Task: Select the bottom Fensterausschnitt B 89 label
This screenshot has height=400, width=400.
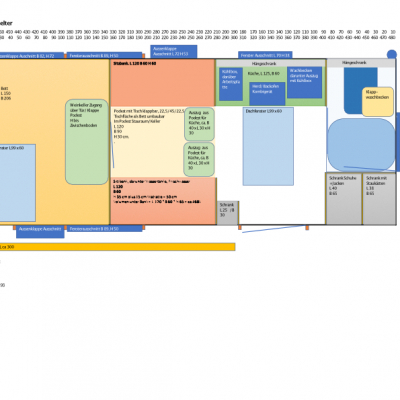Action: coord(105,229)
